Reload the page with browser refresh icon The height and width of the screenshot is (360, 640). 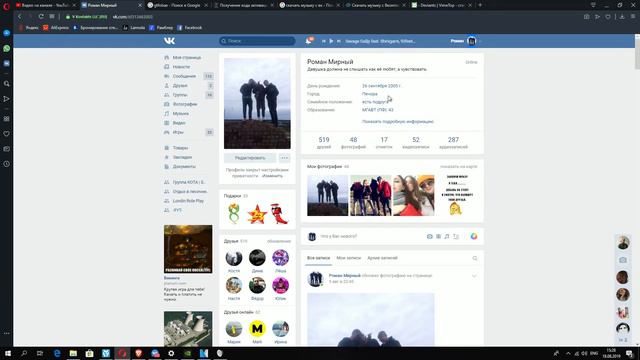(41, 16)
